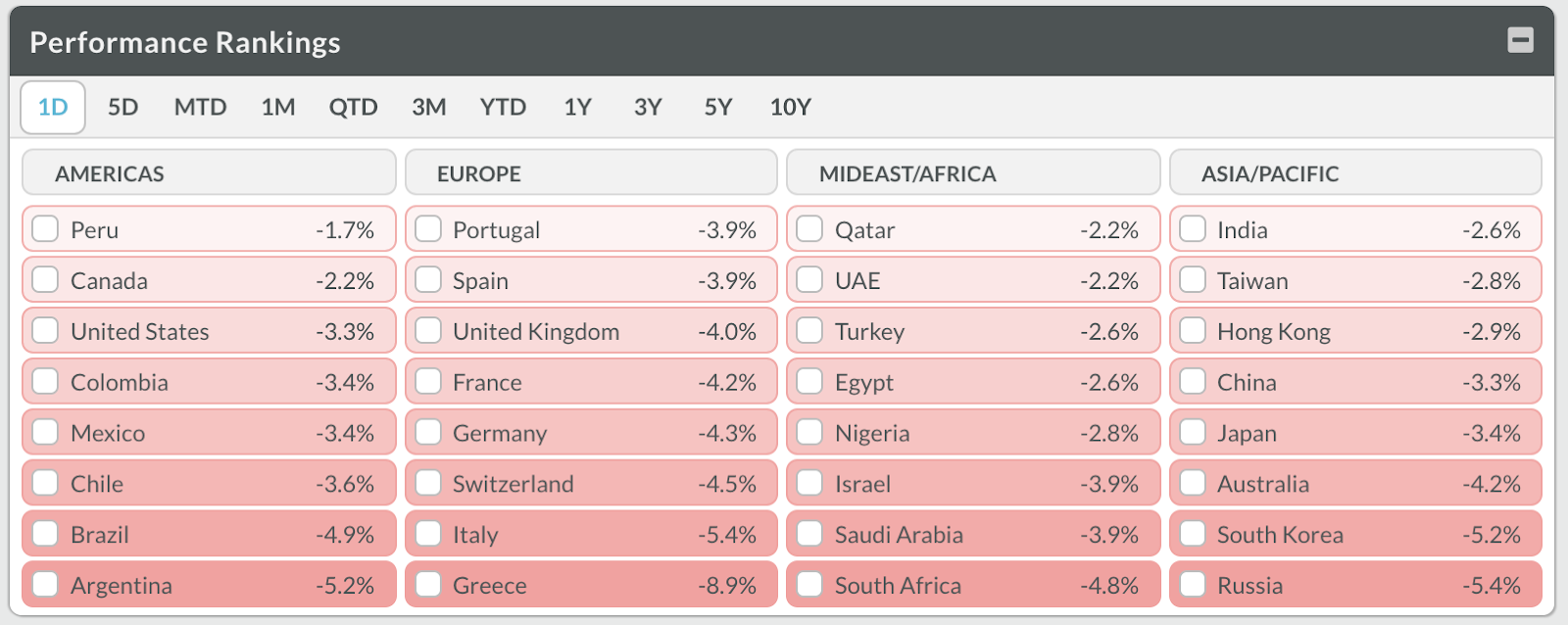Select the MTD performance tab
1568x625 pixels.
point(200,107)
